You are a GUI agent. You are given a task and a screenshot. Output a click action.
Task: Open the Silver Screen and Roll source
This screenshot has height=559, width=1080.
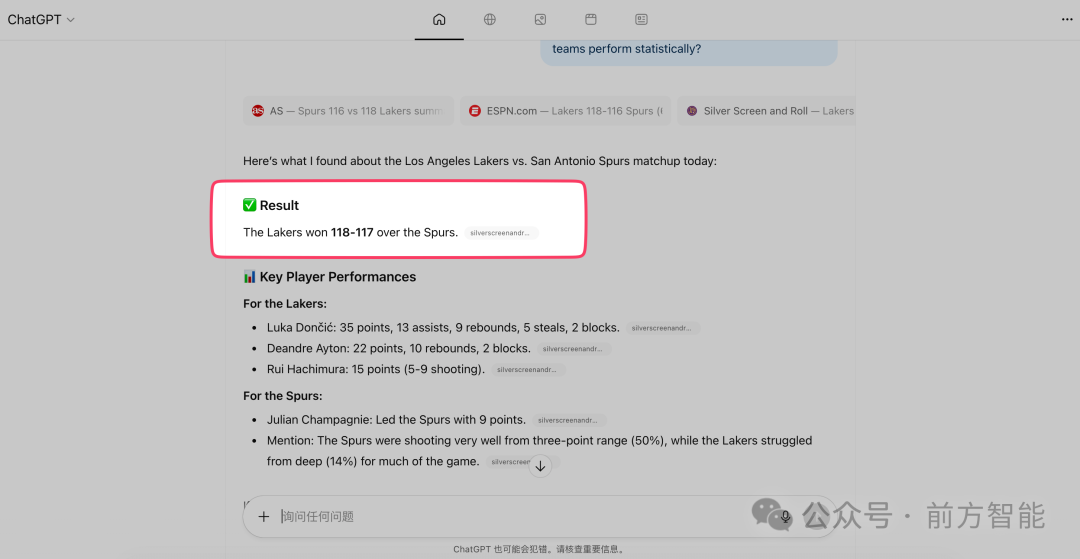(x=767, y=111)
